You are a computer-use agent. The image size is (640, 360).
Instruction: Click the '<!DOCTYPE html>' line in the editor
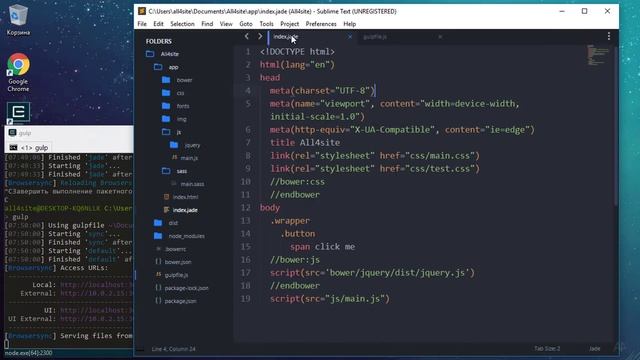(297, 52)
